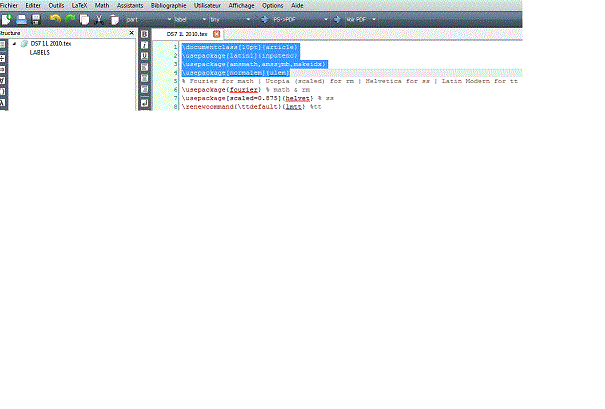Click the green Redo arrow
Viewport: 605px width, 409px height.
[70, 19]
